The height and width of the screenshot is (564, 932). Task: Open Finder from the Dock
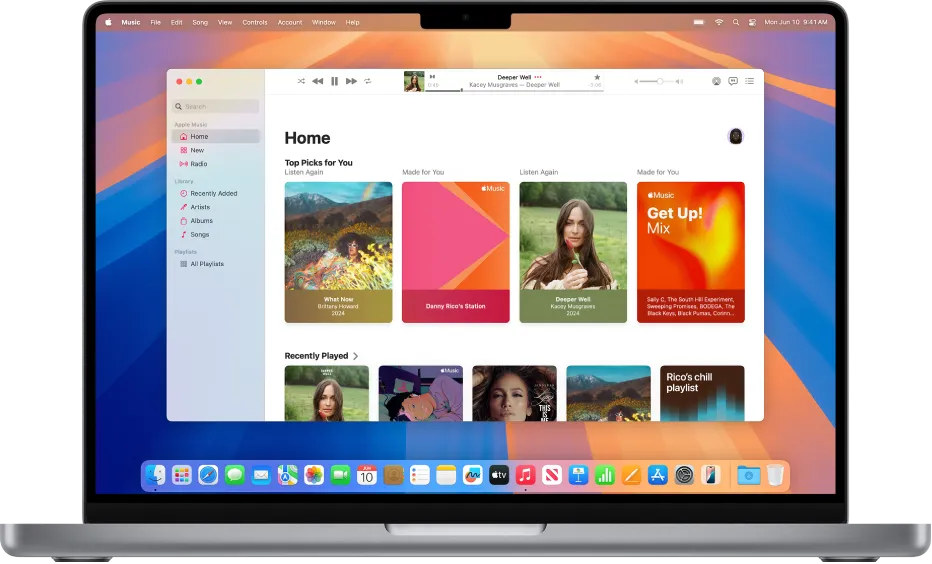pos(155,475)
